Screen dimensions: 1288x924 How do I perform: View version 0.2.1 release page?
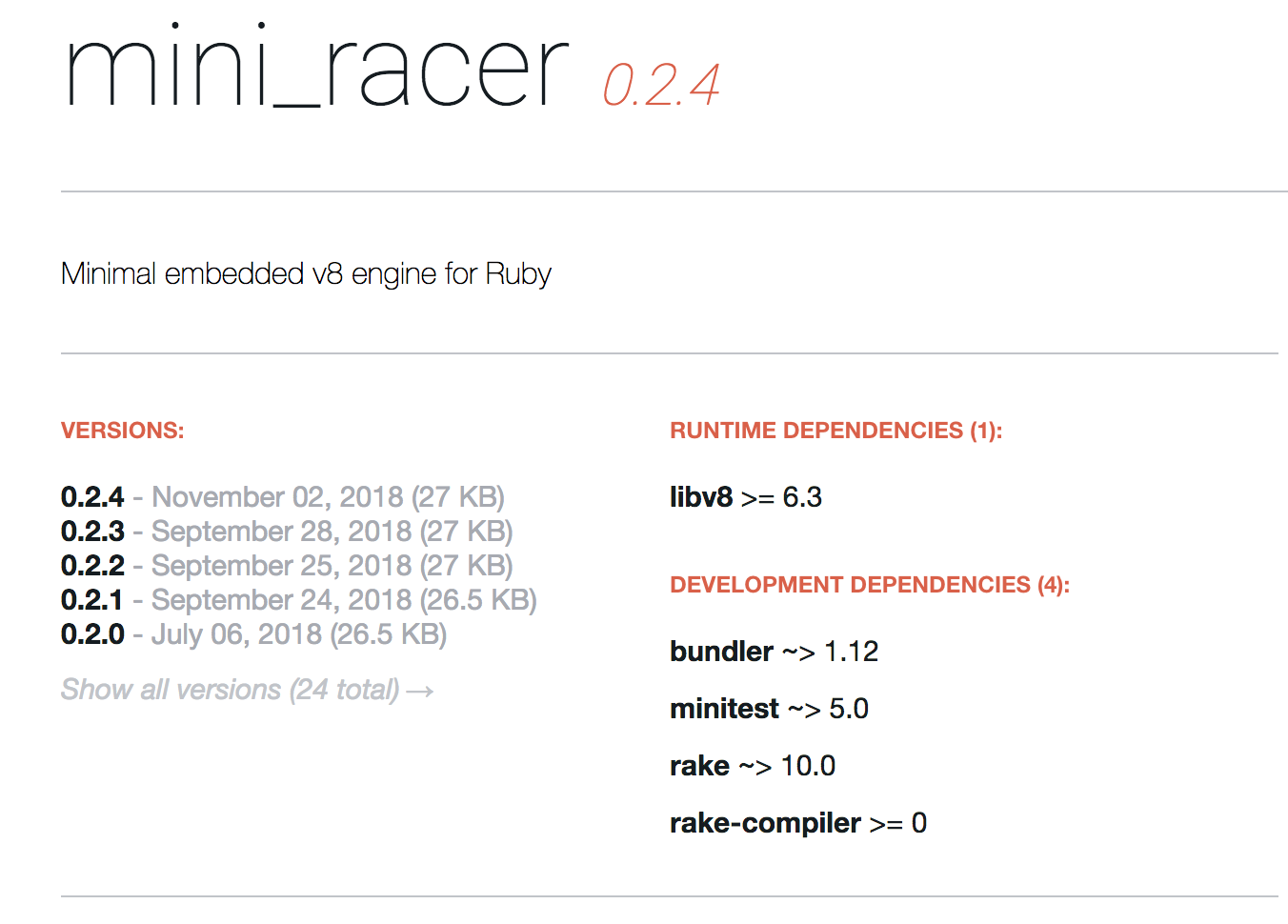91,599
